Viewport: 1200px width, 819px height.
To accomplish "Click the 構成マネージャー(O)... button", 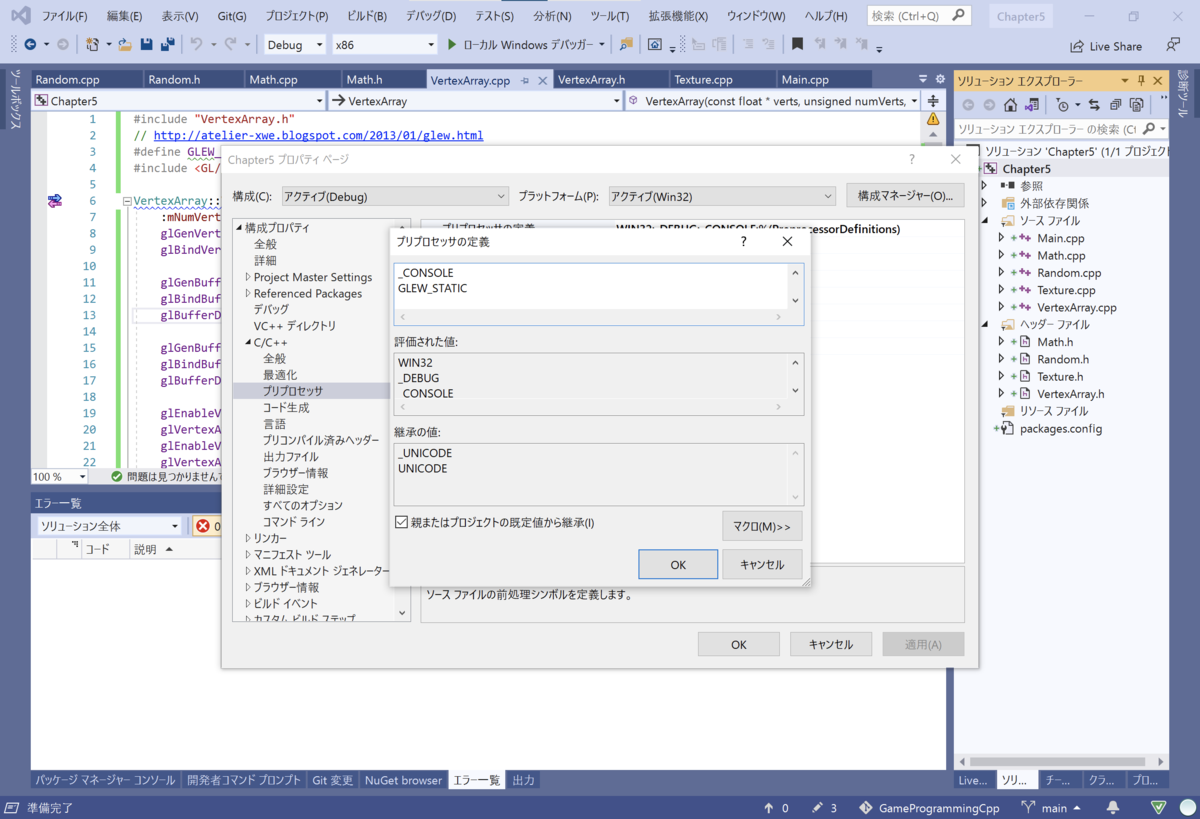I will point(905,196).
